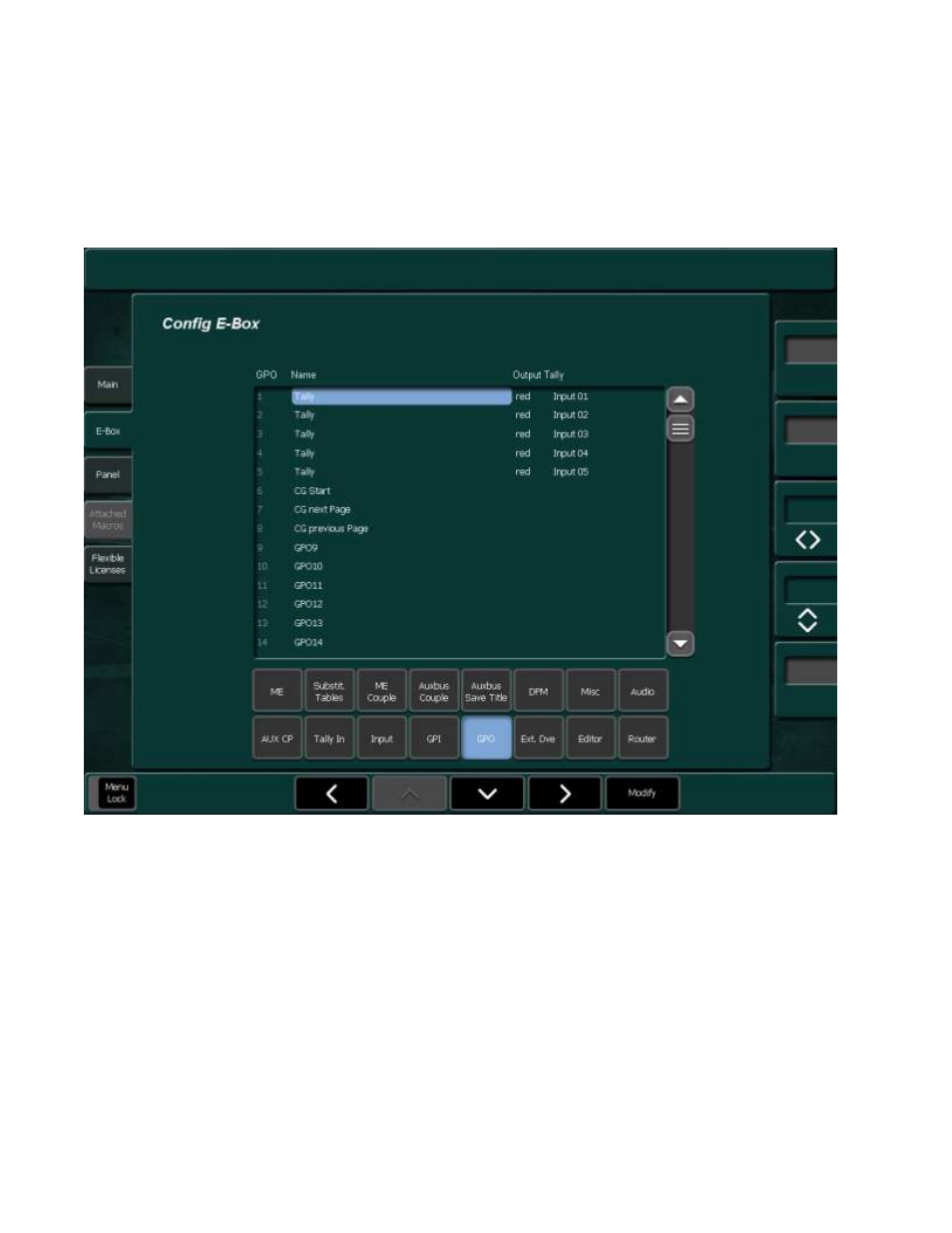
Task: Select the DPM button
Action: pos(538,692)
